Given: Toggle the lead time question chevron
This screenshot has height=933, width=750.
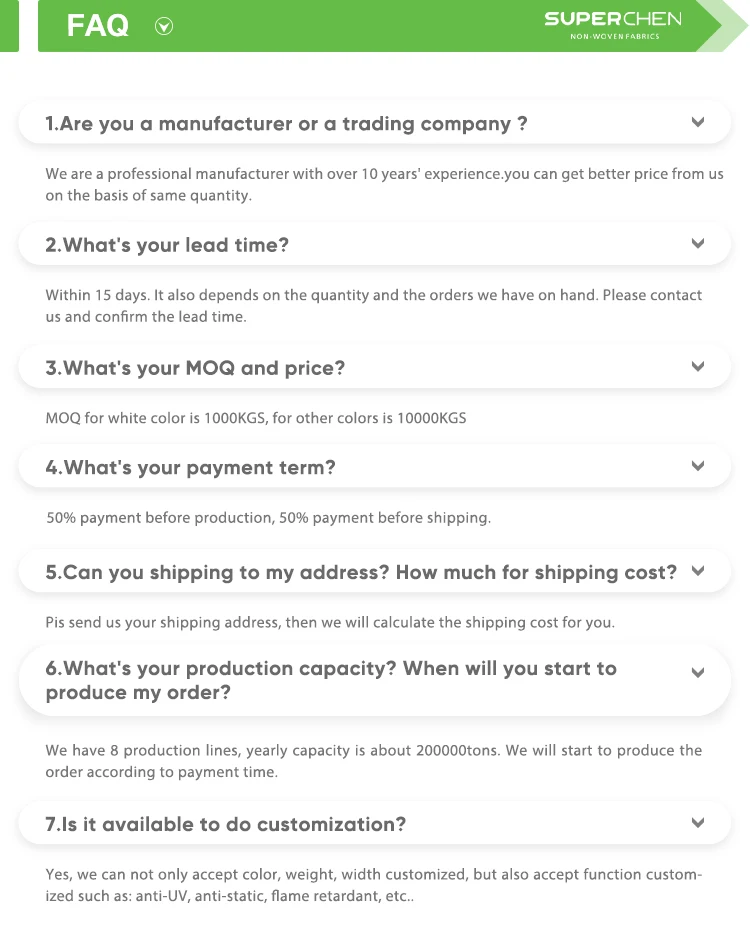Looking at the screenshot, I should (698, 243).
